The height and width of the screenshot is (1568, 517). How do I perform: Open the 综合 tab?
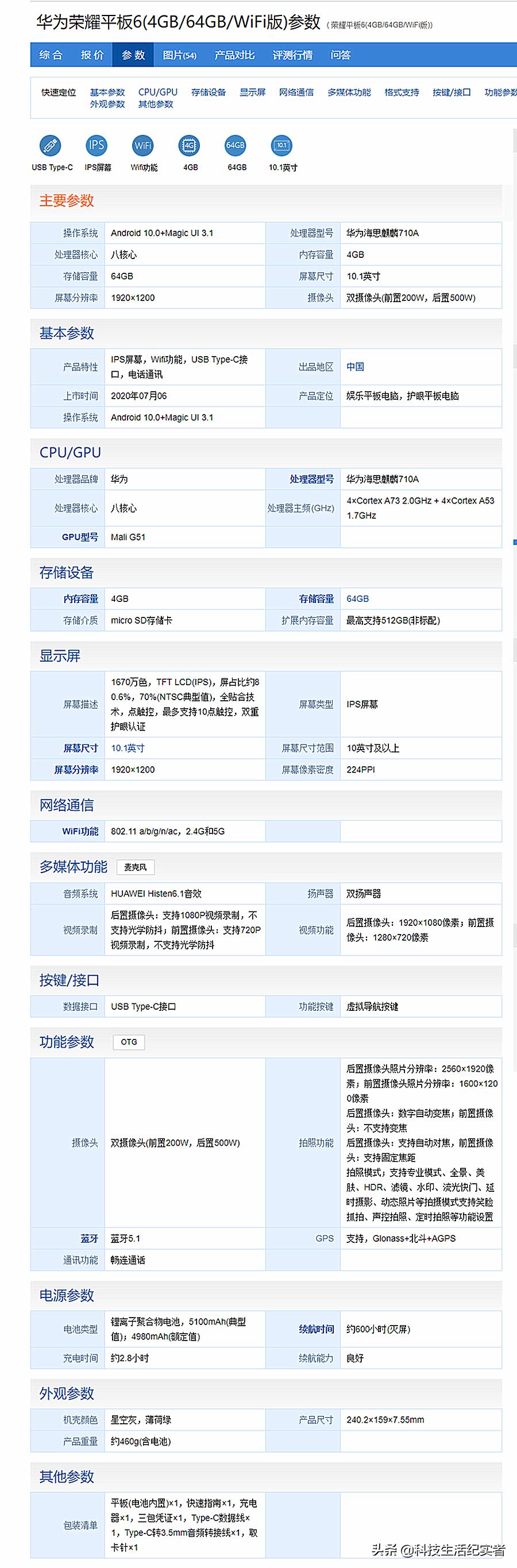[x=51, y=55]
